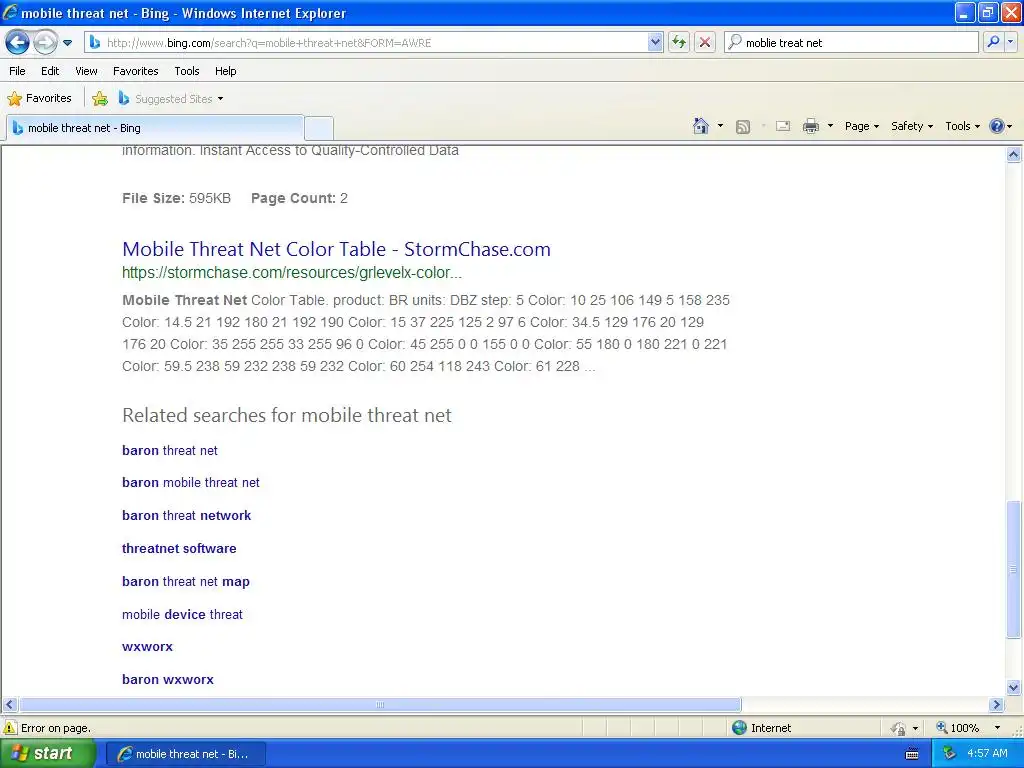Click the Print icon
1024x768 pixels.
(810, 126)
